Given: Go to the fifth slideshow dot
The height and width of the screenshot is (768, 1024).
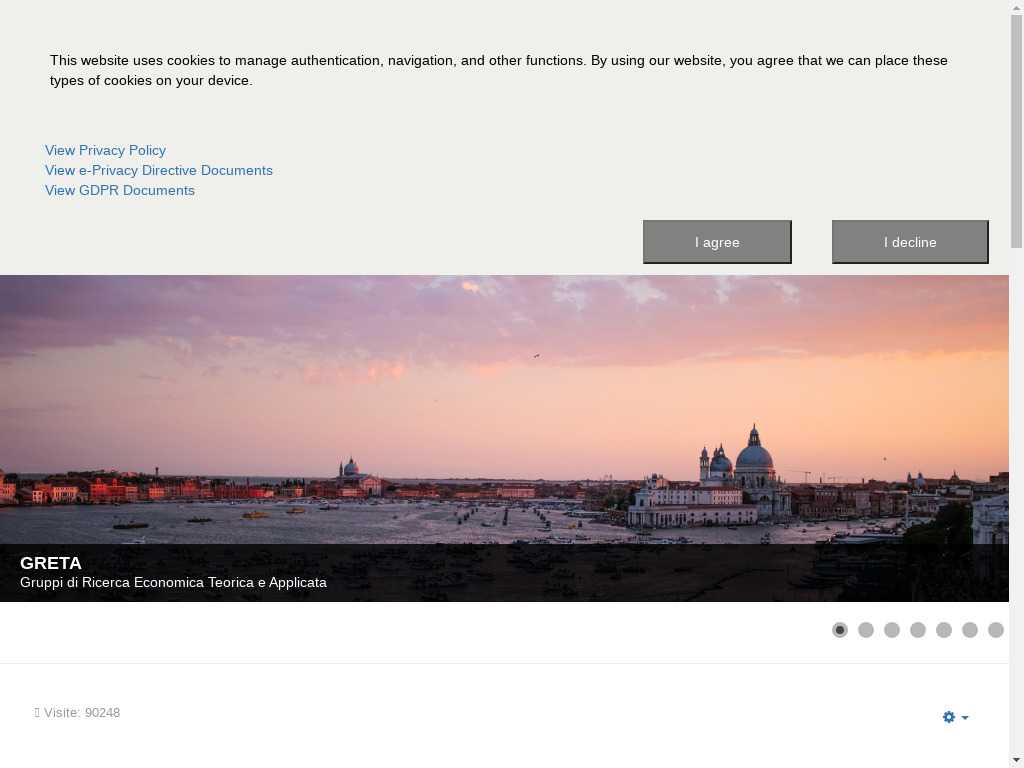Looking at the screenshot, I should (x=944, y=630).
